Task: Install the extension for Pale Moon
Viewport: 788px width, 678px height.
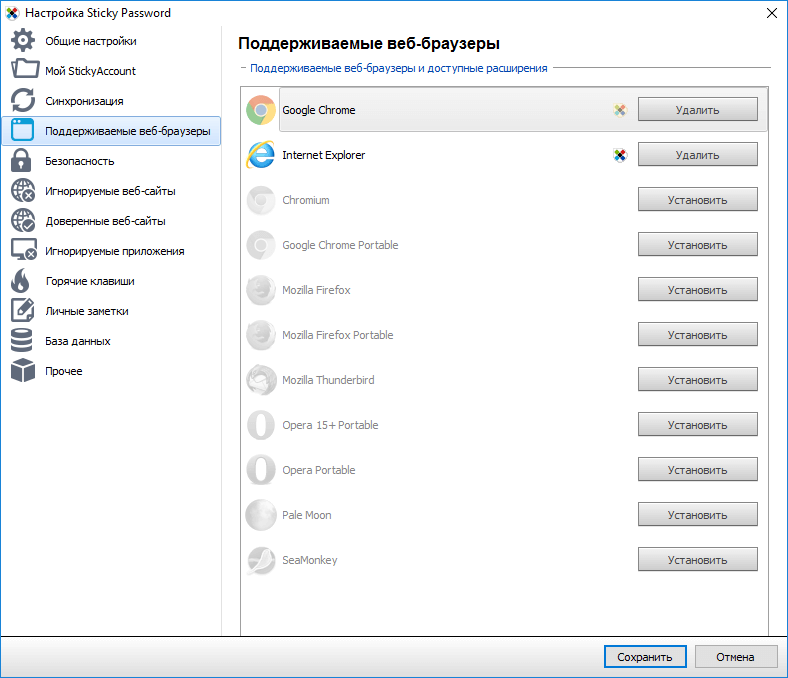Action: tap(697, 515)
